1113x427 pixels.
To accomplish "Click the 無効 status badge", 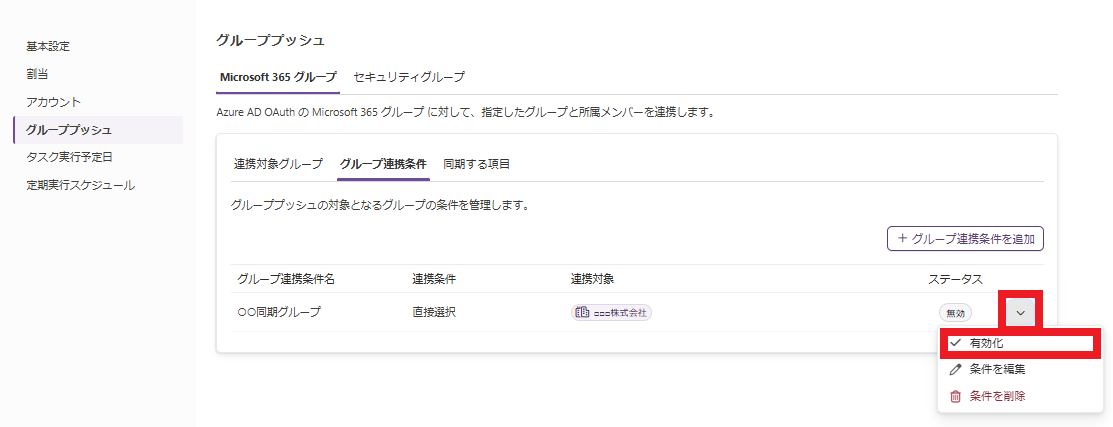I will click(x=955, y=312).
